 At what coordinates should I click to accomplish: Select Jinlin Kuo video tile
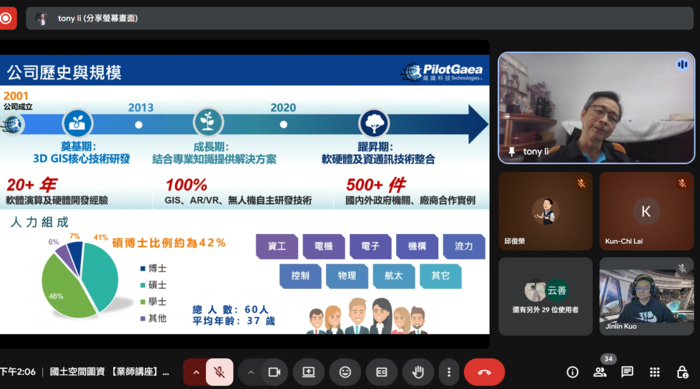[646, 296]
